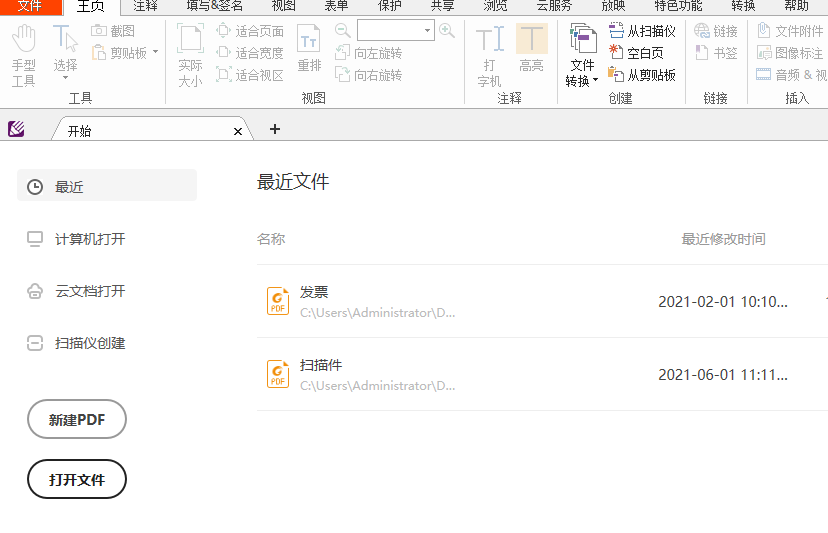Select the Highlight (高亮) tool

pos(531,49)
